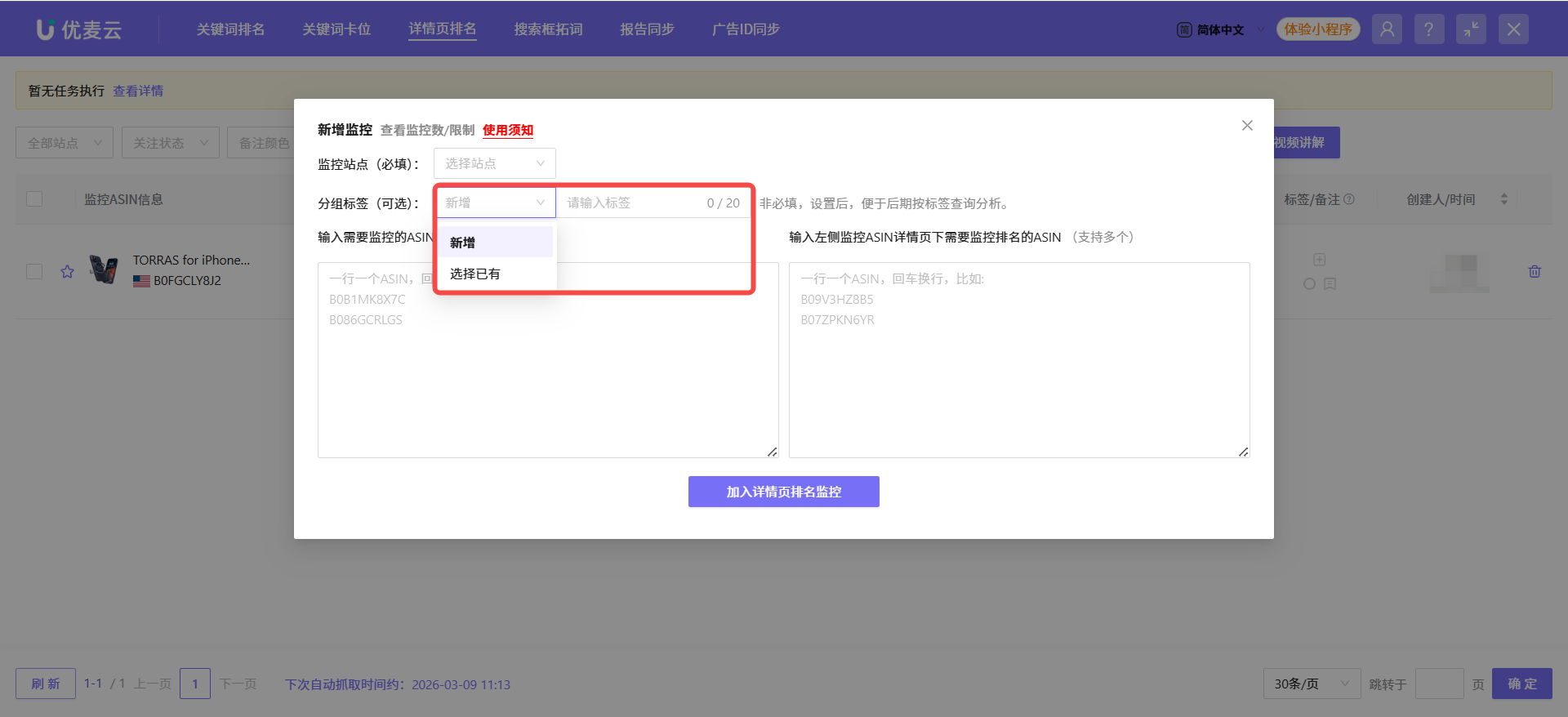
Task: Open the user account icon
Action: [1387, 29]
